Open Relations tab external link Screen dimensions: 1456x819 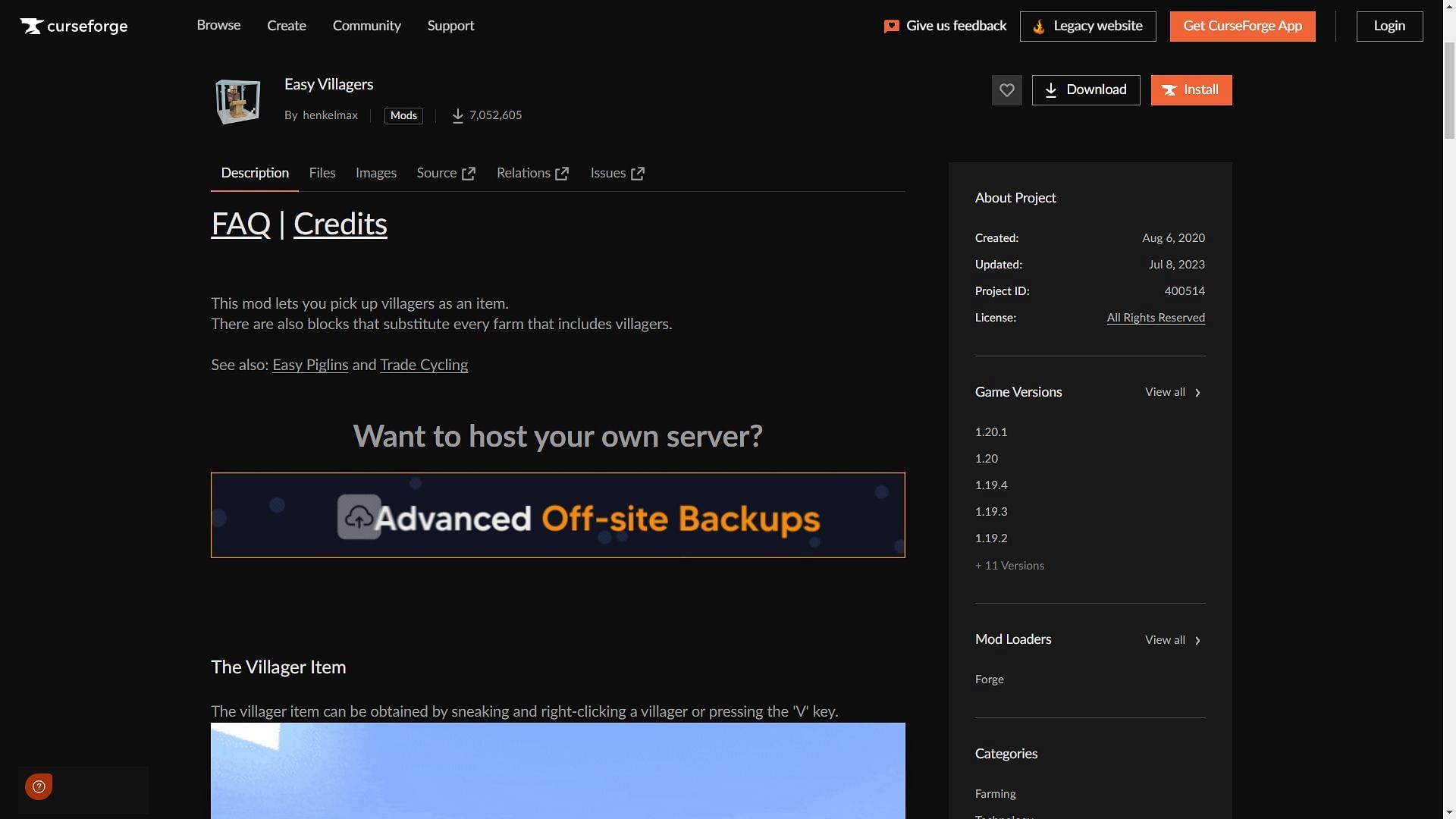532,174
